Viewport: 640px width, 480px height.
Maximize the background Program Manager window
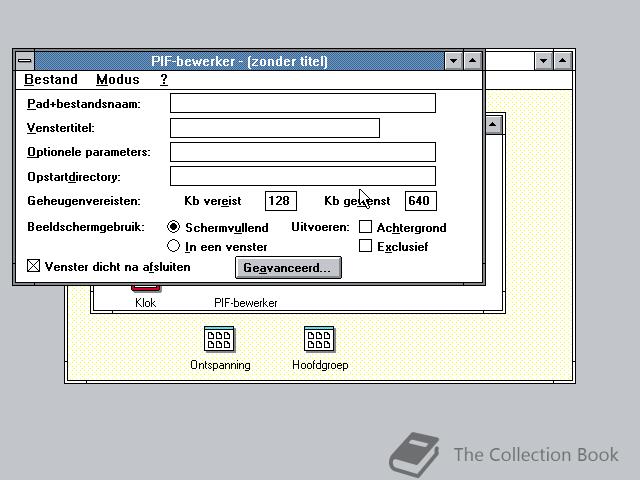tap(562, 61)
